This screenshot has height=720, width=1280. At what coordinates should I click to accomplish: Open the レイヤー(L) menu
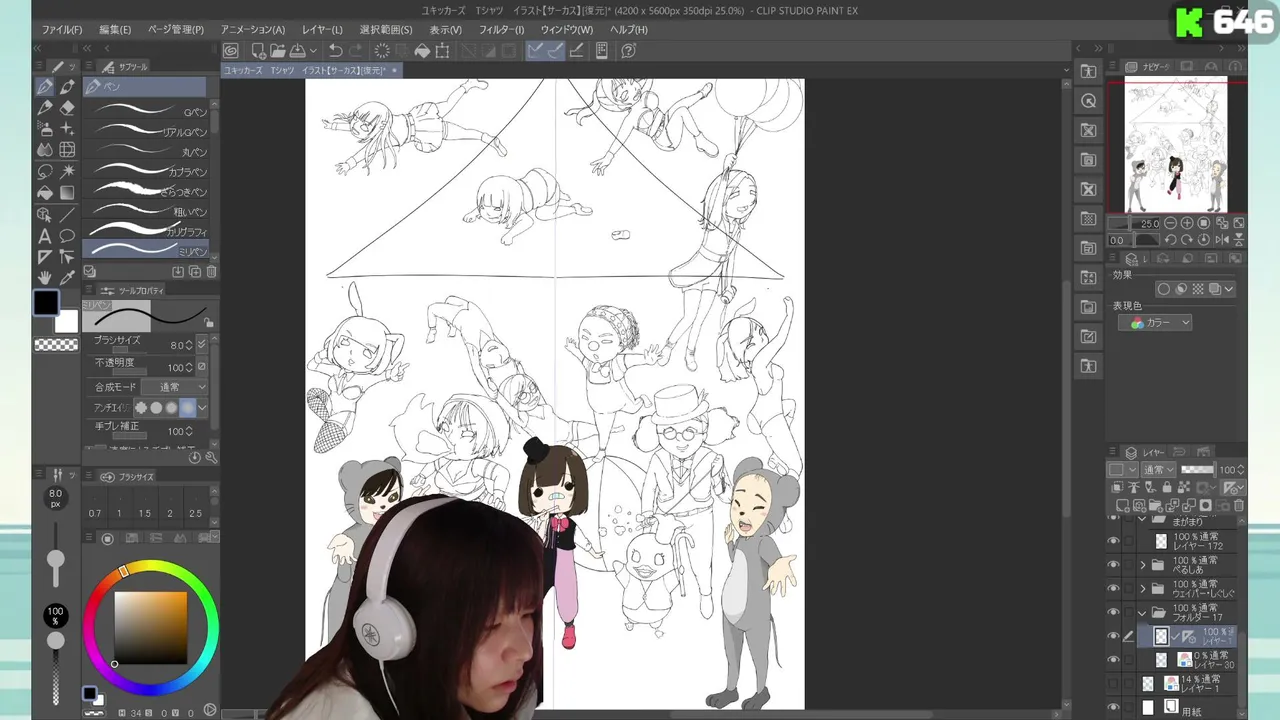(x=322, y=30)
